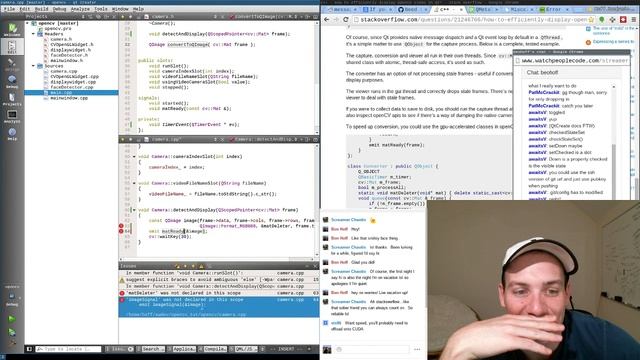
Task: Open Help mode in sidebar
Action: pyautogui.click(x=12, y=134)
